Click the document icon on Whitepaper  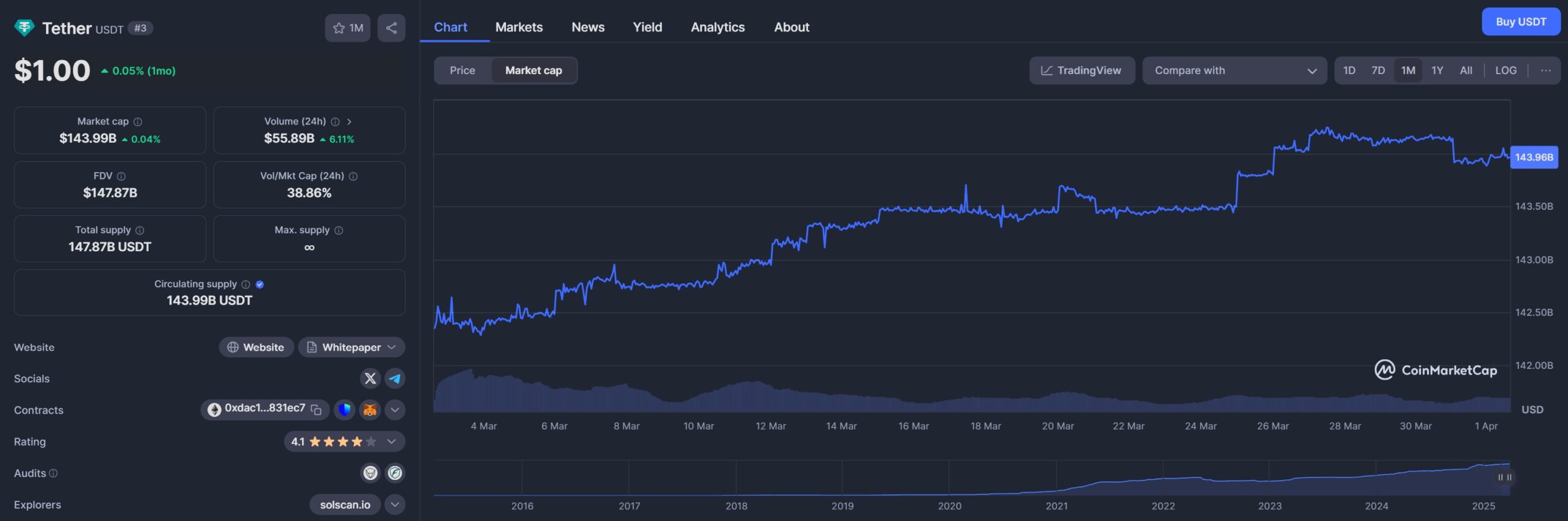coord(312,348)
